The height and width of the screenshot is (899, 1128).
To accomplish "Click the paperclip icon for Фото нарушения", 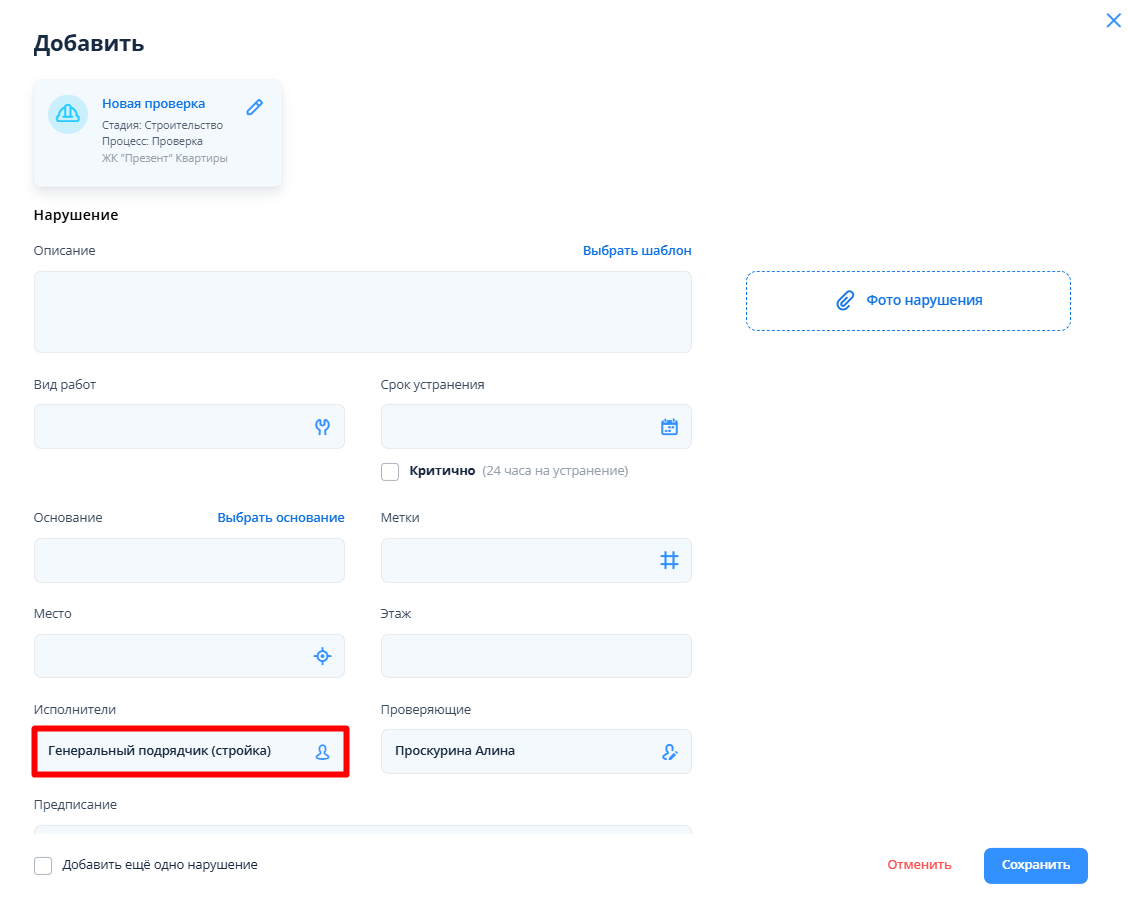I will point(845,300).
